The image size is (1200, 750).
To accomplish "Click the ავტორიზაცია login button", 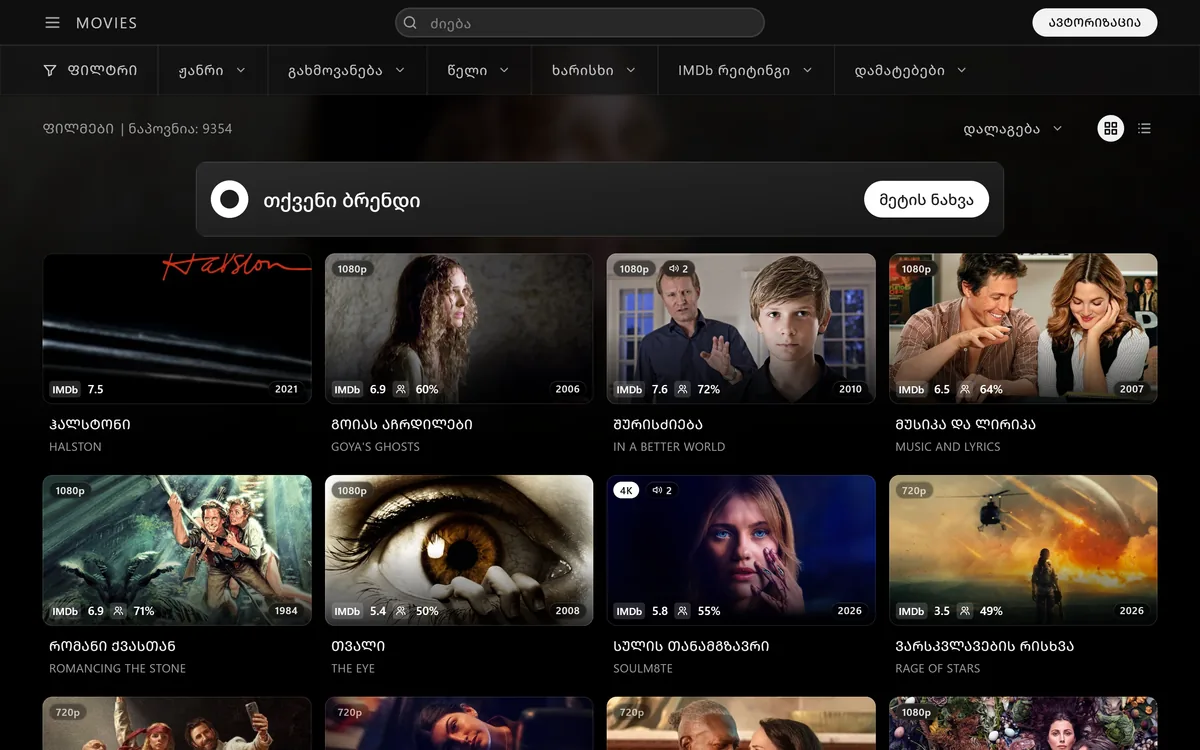I will (x=1094, y=23).
